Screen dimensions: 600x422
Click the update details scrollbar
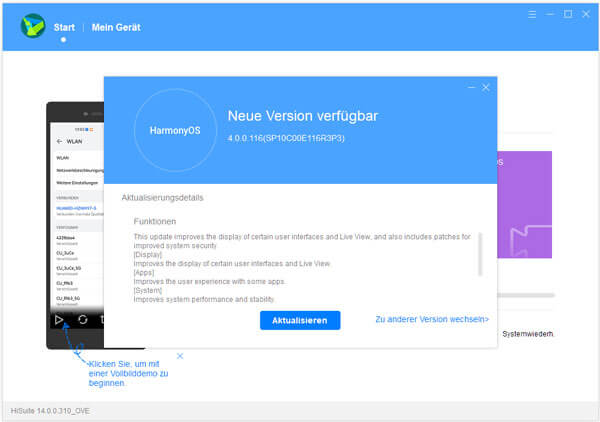[x=480, y=255]
